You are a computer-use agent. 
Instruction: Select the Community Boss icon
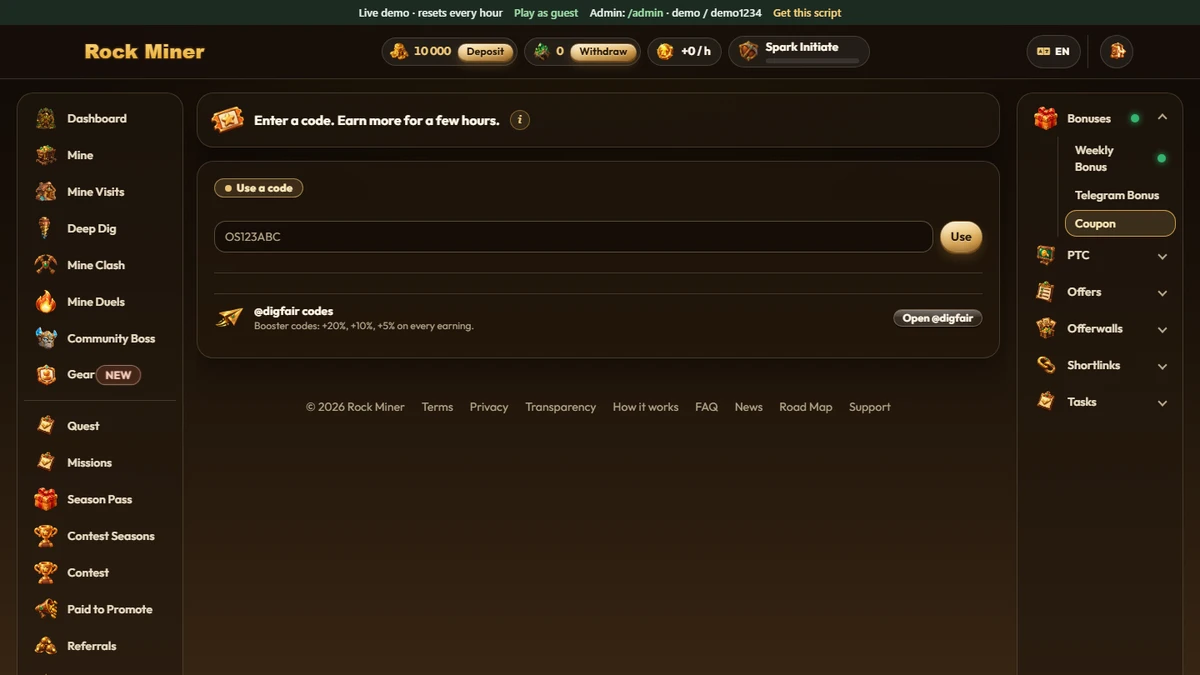(x=46, y=339)
